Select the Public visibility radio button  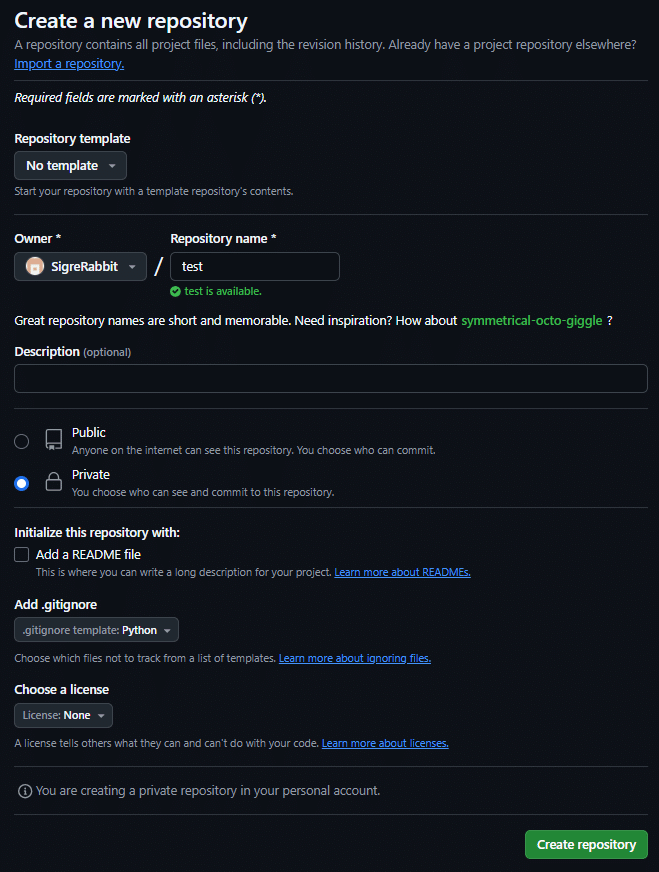(21, 441)
